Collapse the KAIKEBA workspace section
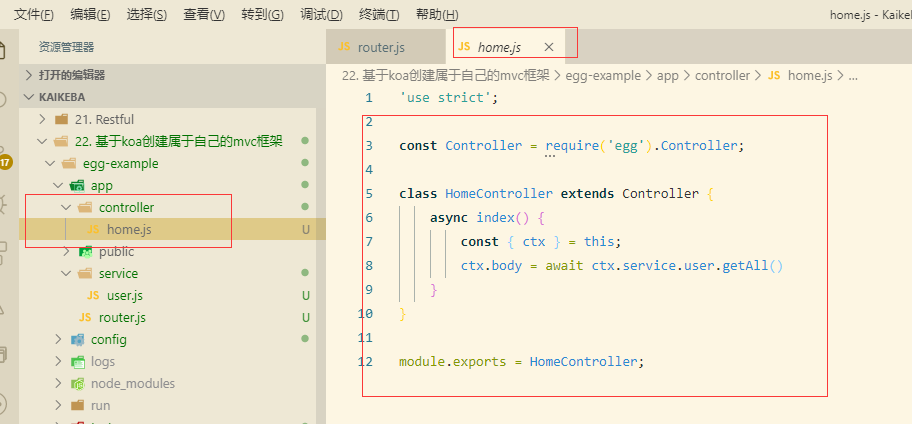Viewport: 912px width, 424px height. (173, 97)
